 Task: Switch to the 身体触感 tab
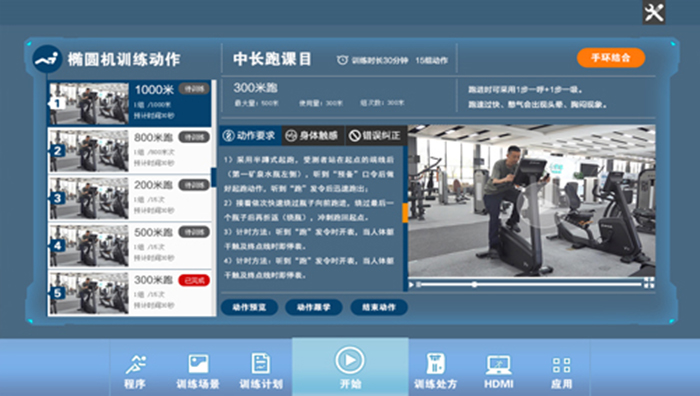pyautogui.click(x=313, y=135)
